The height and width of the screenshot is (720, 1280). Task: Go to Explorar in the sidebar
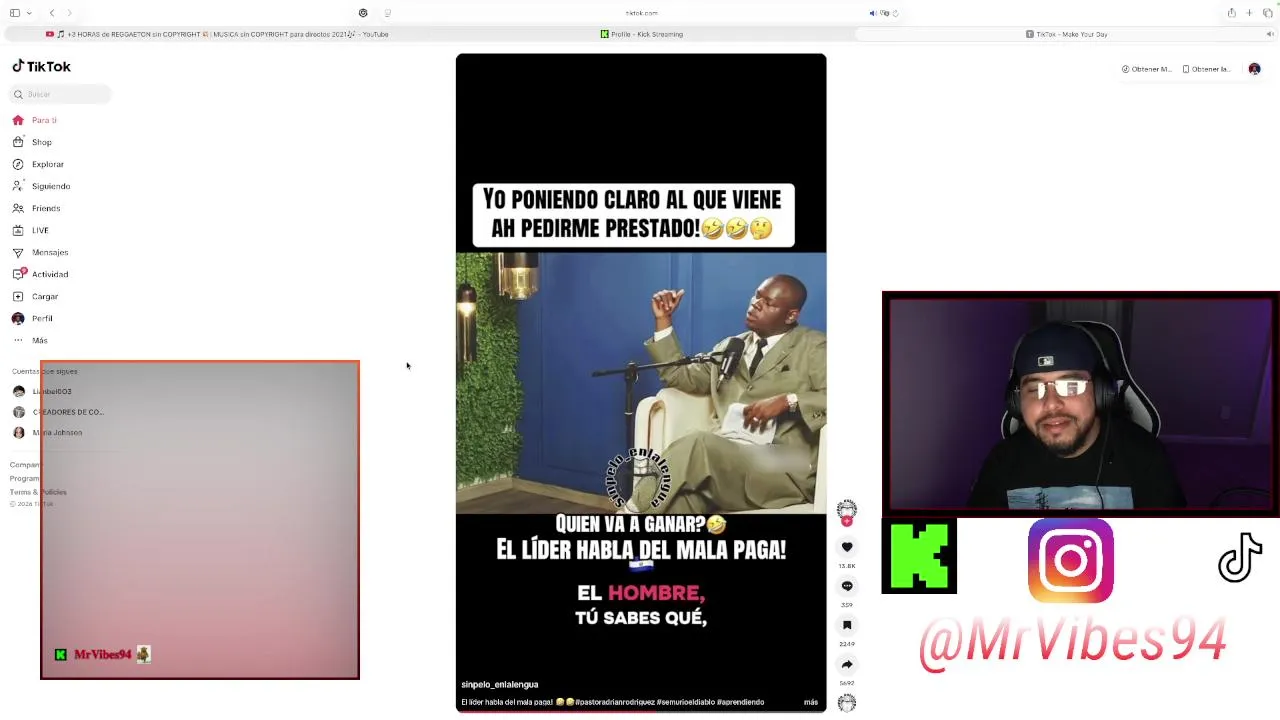[38, 164]
